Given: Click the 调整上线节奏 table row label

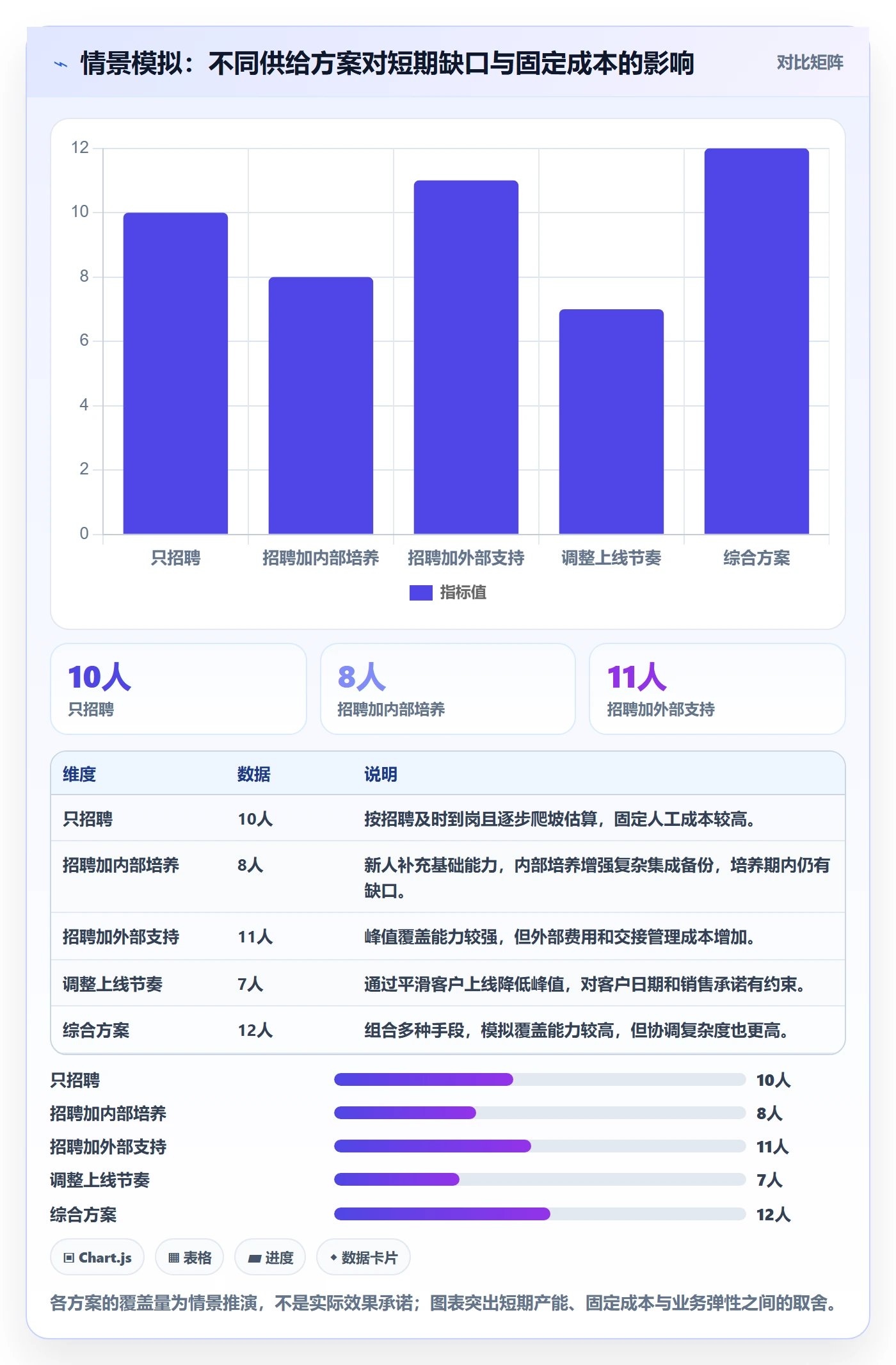Looking at the screenshot, I should coord(113,983).
